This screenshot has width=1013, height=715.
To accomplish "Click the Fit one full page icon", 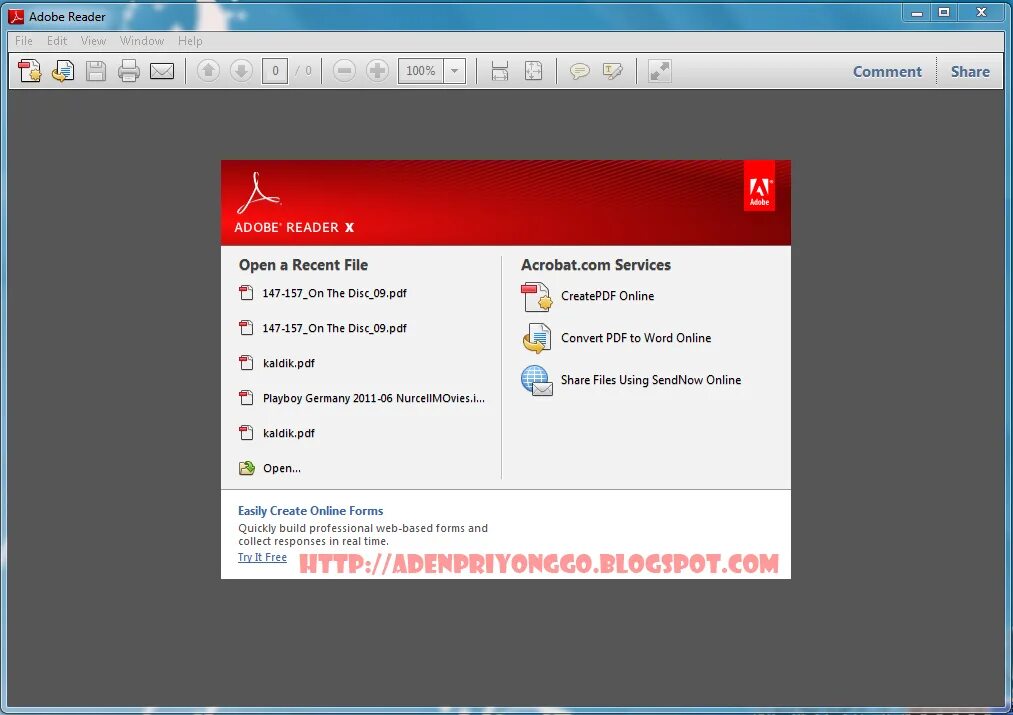I will (x=533, y=70).
